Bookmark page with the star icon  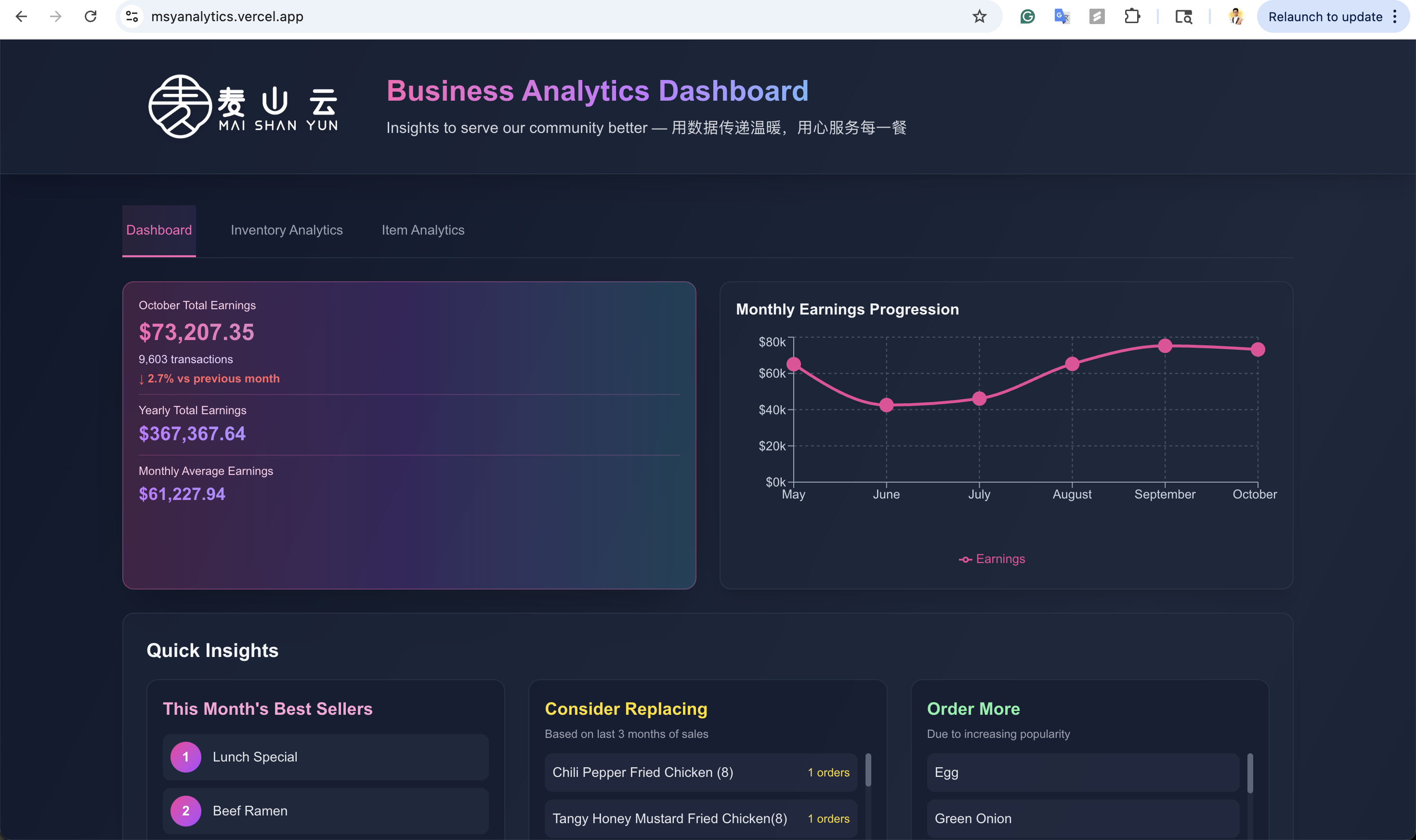point(979,16)
